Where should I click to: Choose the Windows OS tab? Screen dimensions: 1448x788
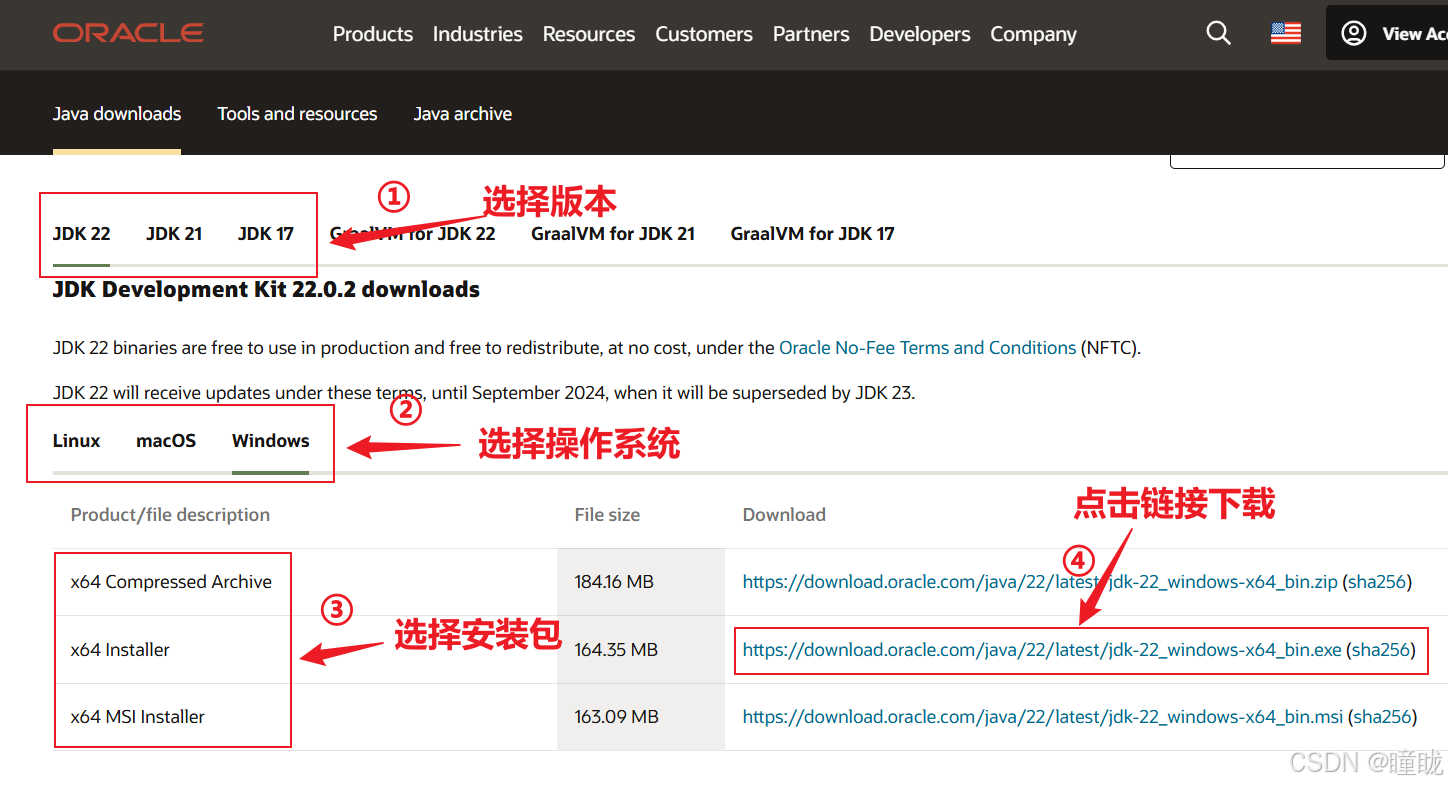[271, 441]
